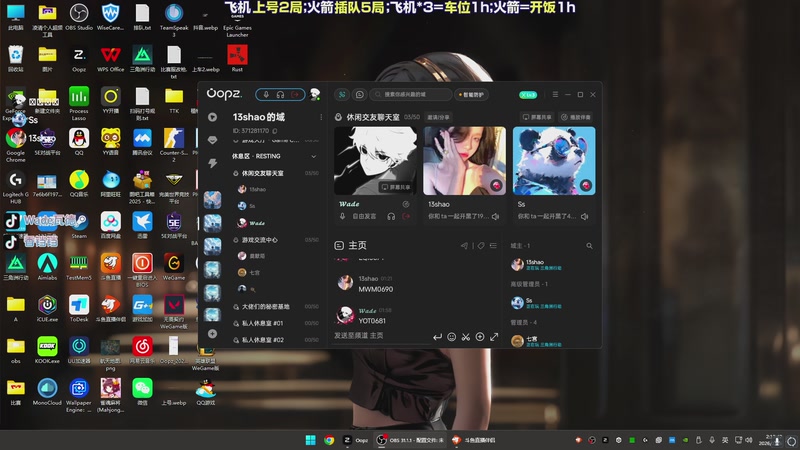Open the emoji picker in chat input
This screenshot has width=800, height=450.
452,337
